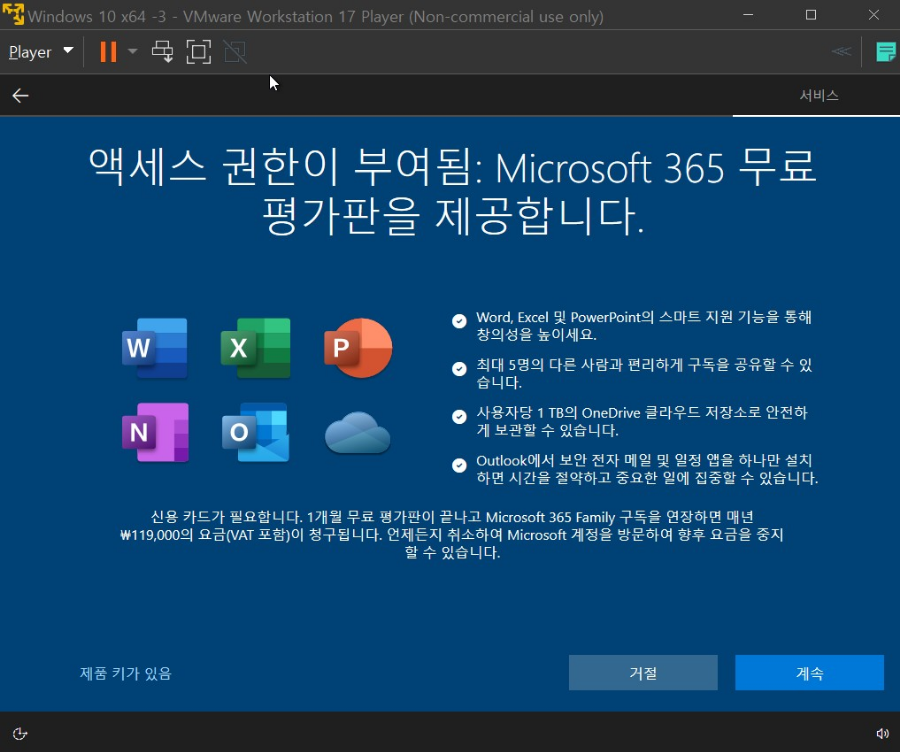900x752 pixels.
Task: Continue with the 계속 button
Action: point(809,672)
